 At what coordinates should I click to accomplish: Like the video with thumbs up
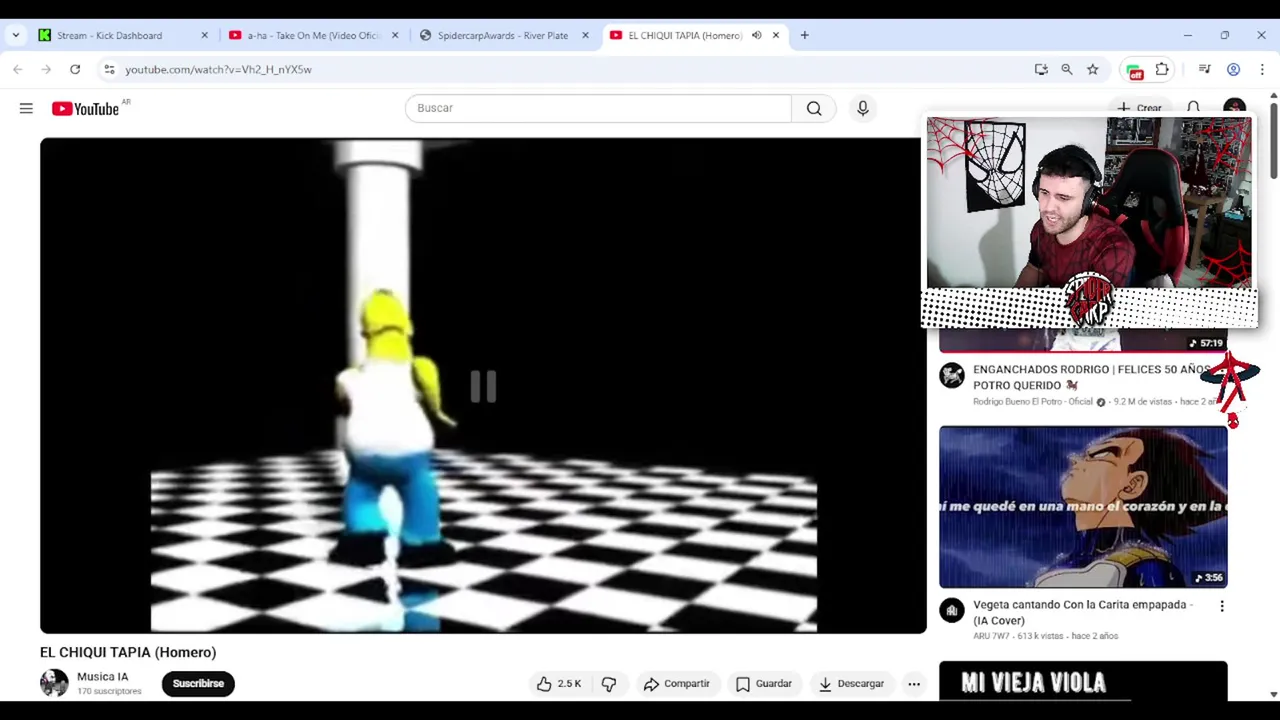point(558,684)
